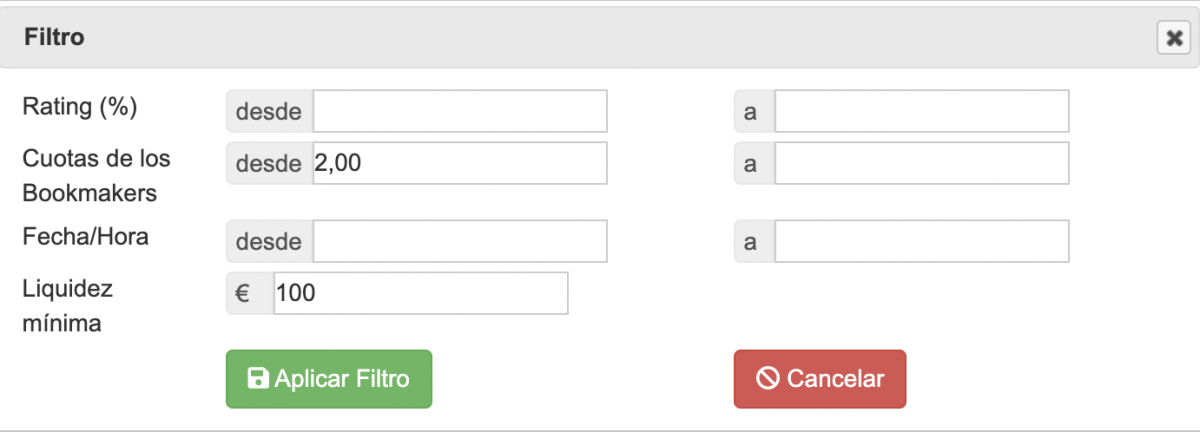Focus the Rating 'a' upper-limit field
The width and height of the screenshot is (1200, 432).
(x=921, y=111)
